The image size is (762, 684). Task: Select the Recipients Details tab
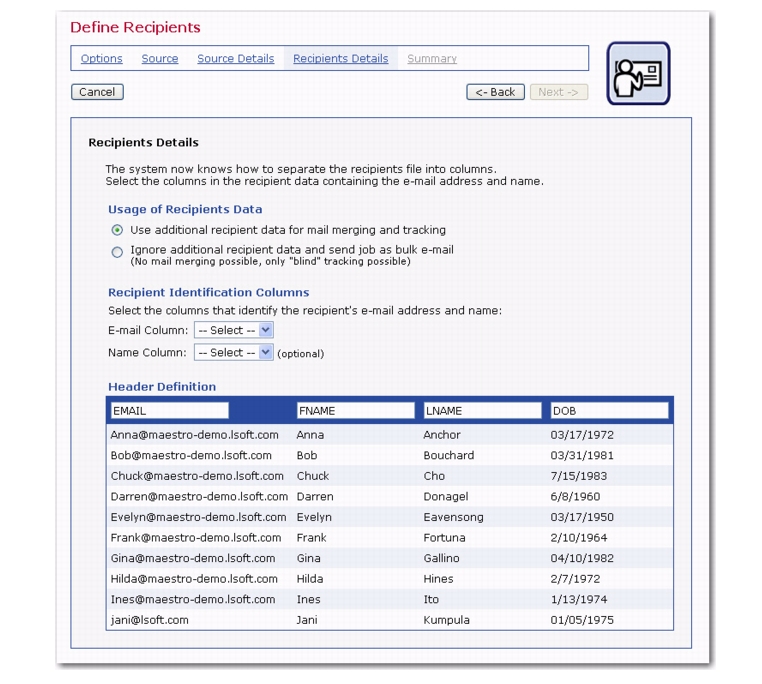(340, 59)
